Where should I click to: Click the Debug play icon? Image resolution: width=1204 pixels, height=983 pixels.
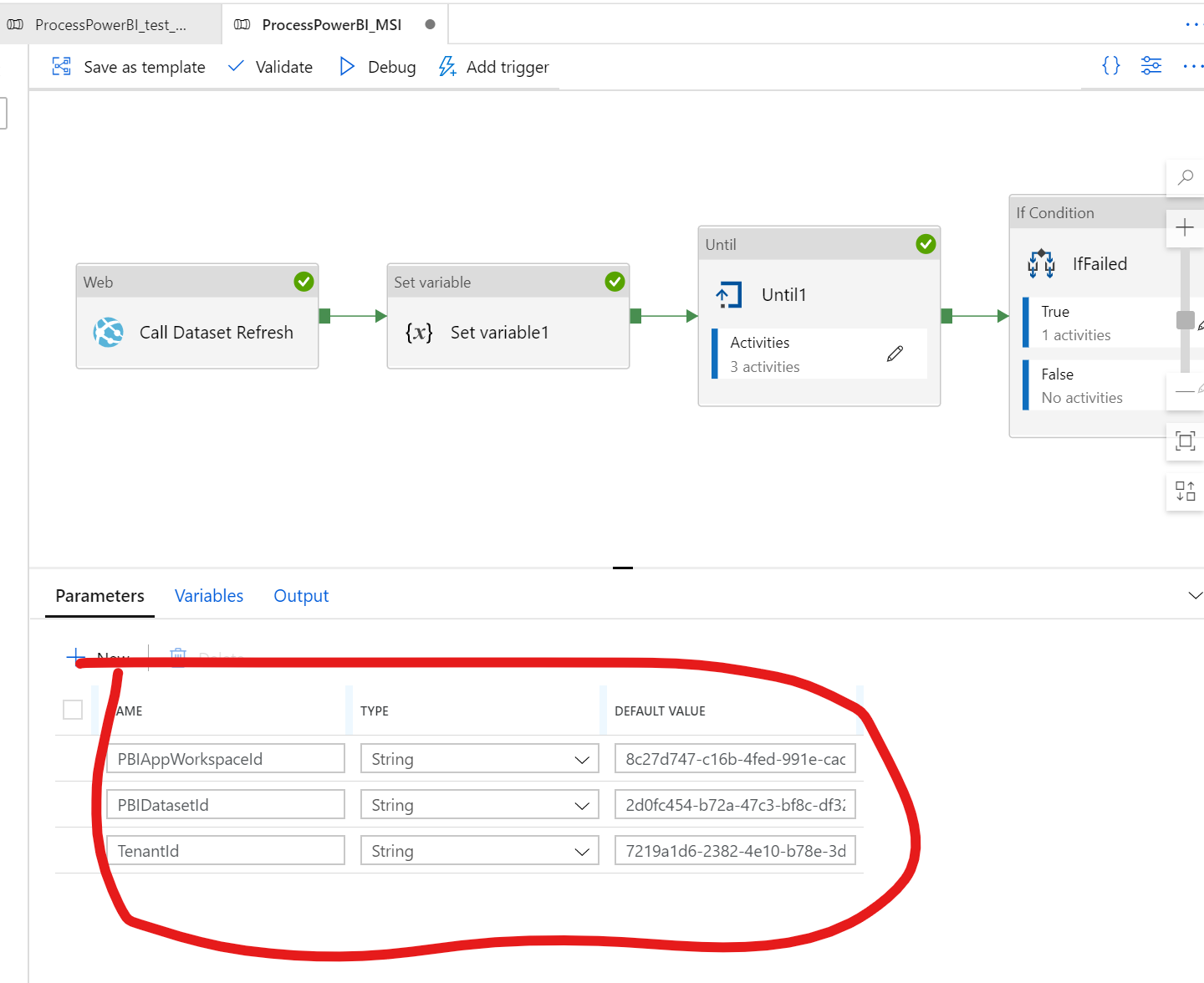pyautogui.click(x=347, y=66)
